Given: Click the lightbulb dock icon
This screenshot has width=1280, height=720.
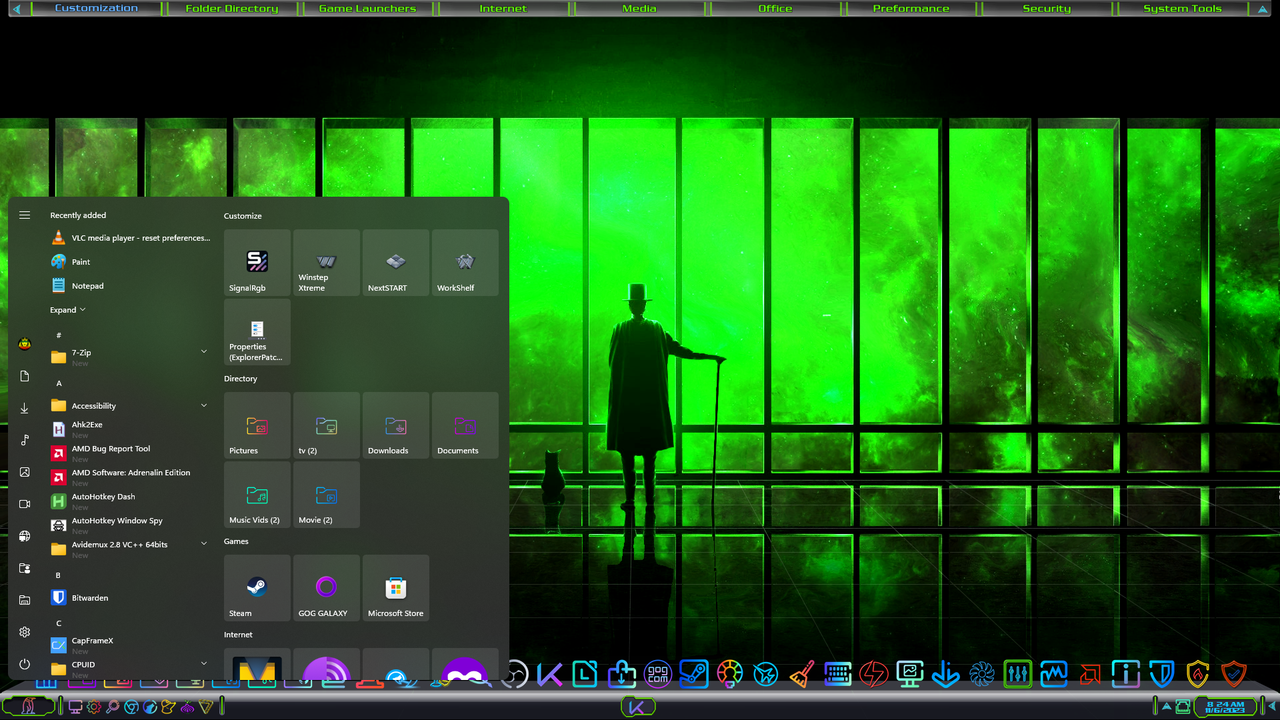Looking at the screenshot, I should [730, 674].
